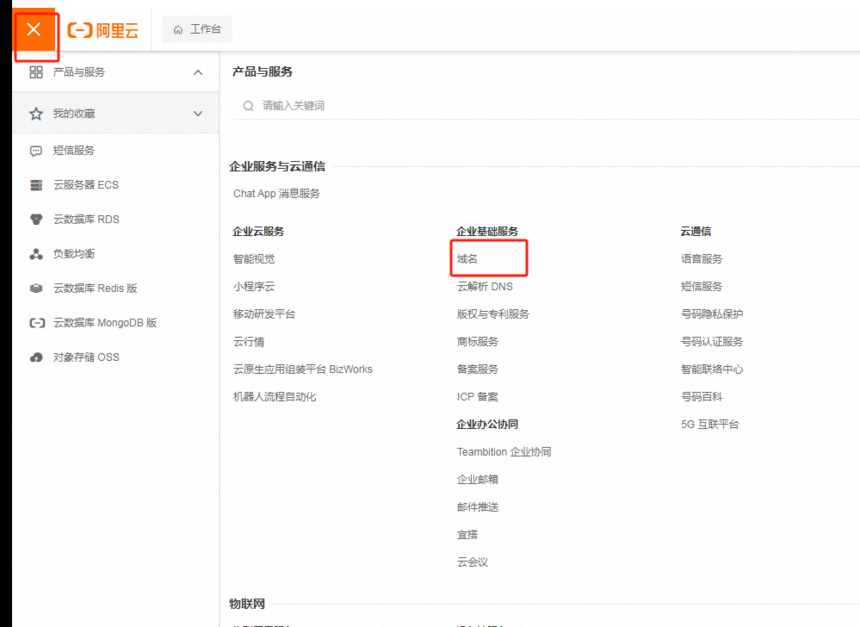Focus the 请输入关键词 search field

pos(546,106)
